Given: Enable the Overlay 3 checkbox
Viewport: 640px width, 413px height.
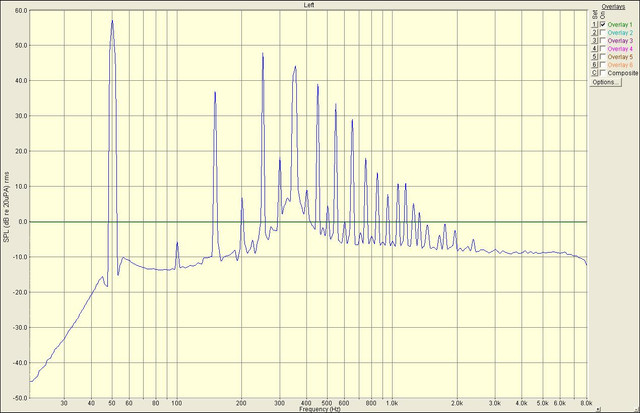Looking at the screenshot, I should 603,40.
